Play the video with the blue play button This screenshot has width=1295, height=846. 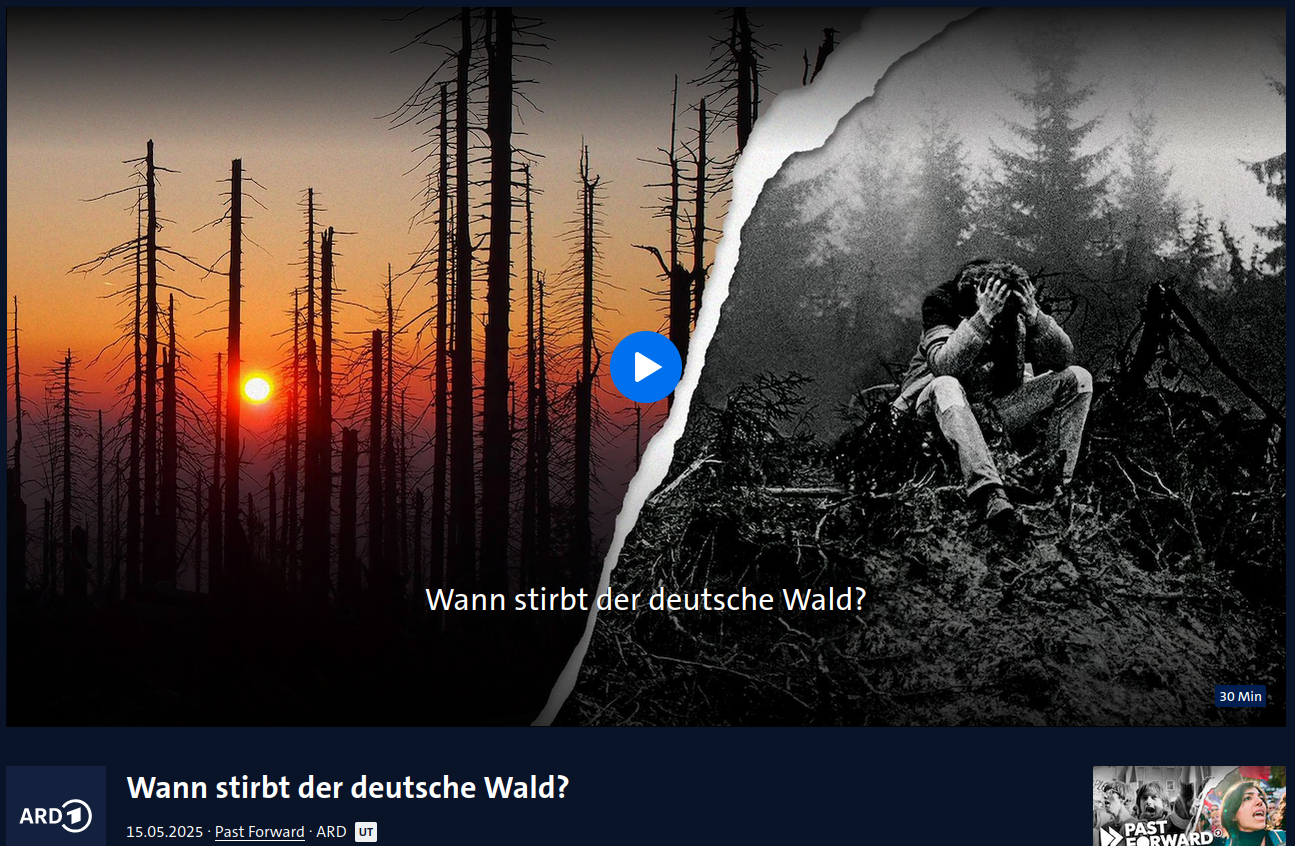[646, 367]
